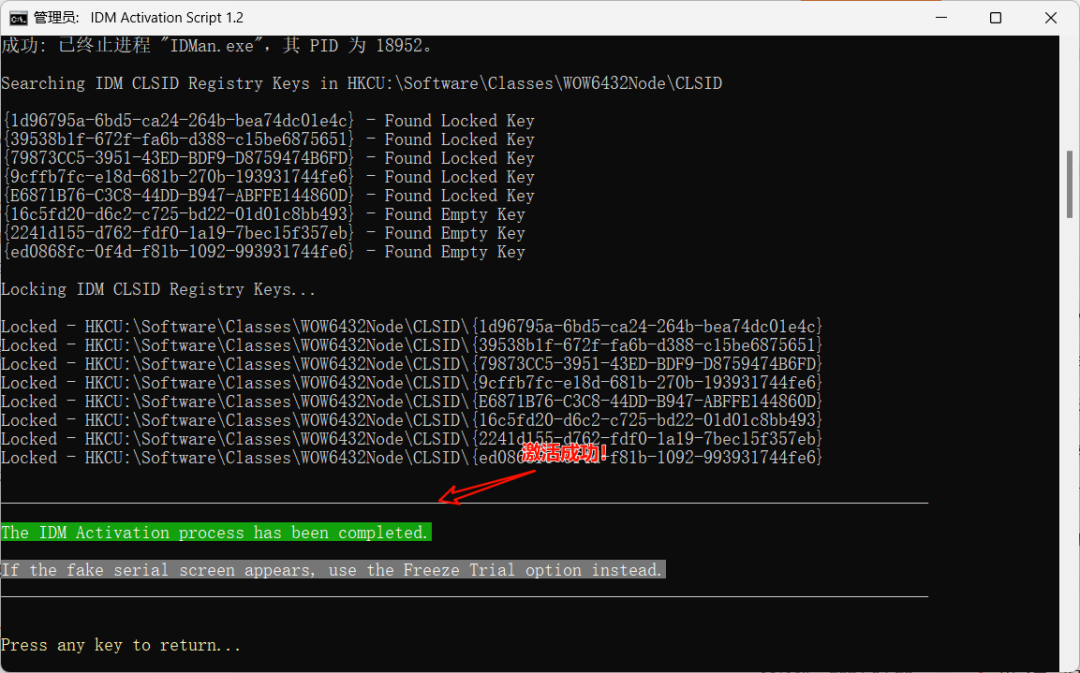Click Locked line ending in c15be6875651}
This screenshot has height=673, width=1080.
[x=412, y=345]
